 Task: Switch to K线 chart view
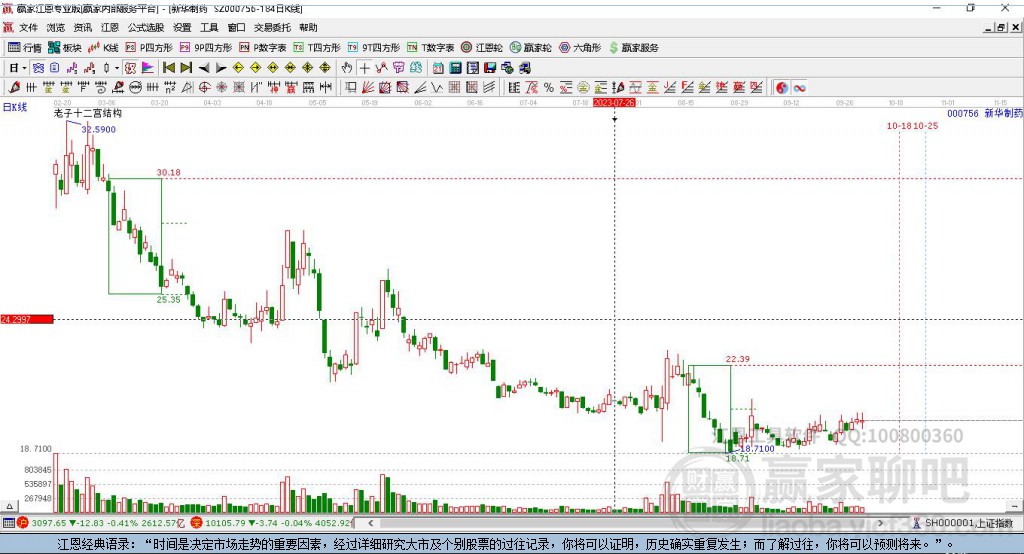point(103,48)
